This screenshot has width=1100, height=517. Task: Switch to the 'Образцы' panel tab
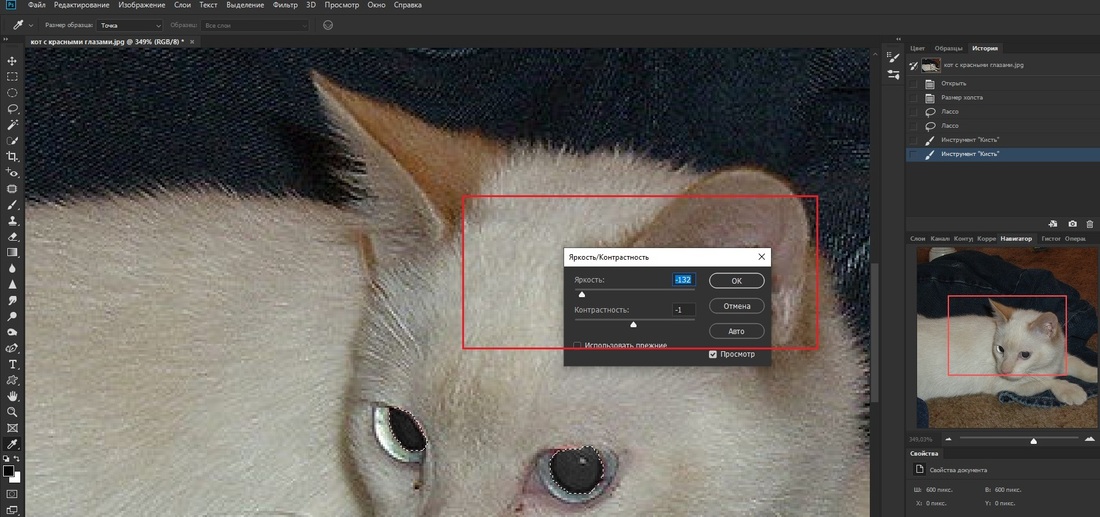[948, 48]
